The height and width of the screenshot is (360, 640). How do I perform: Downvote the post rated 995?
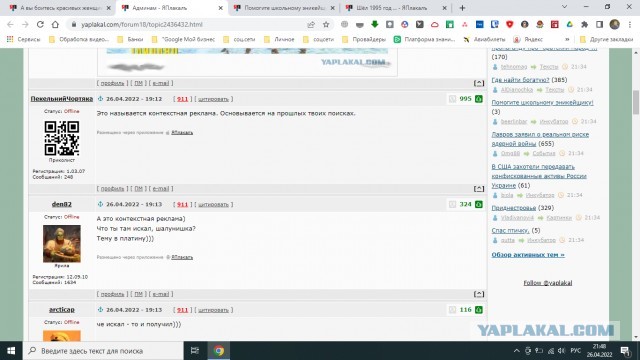(x=452, y=99)
